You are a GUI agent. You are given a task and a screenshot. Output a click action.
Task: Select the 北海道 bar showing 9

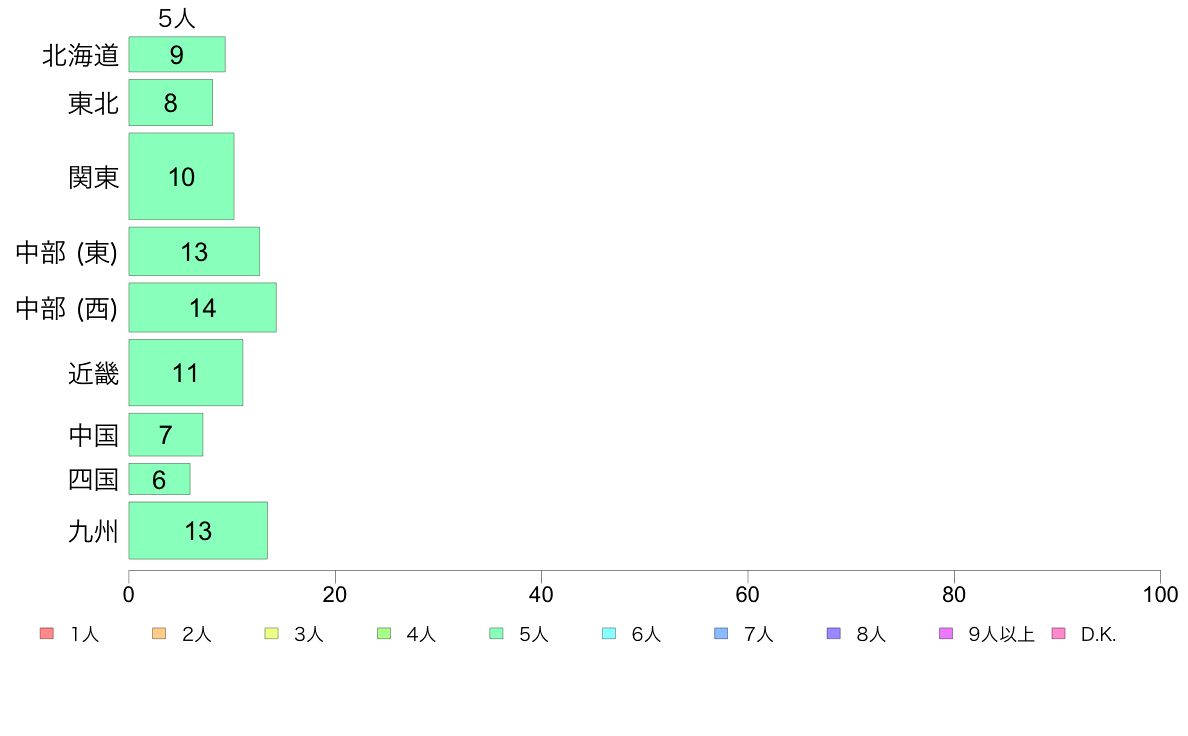177,55
